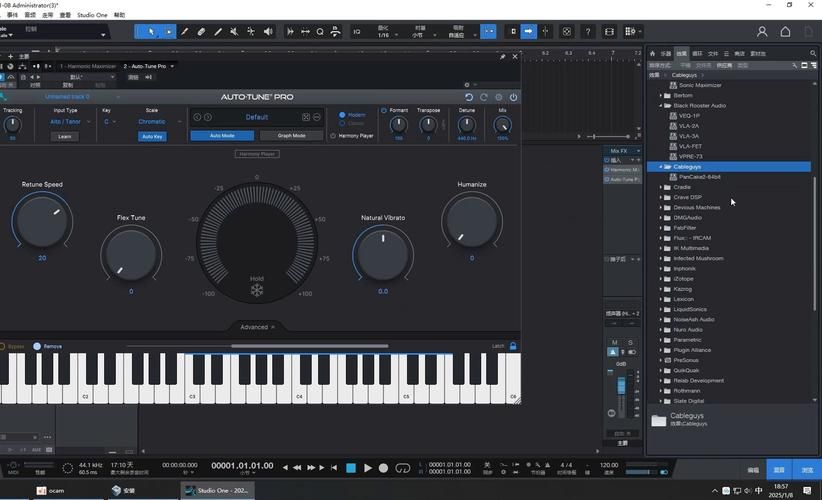Go to previous preset in Auto-Tune

(x=197, y=117)
